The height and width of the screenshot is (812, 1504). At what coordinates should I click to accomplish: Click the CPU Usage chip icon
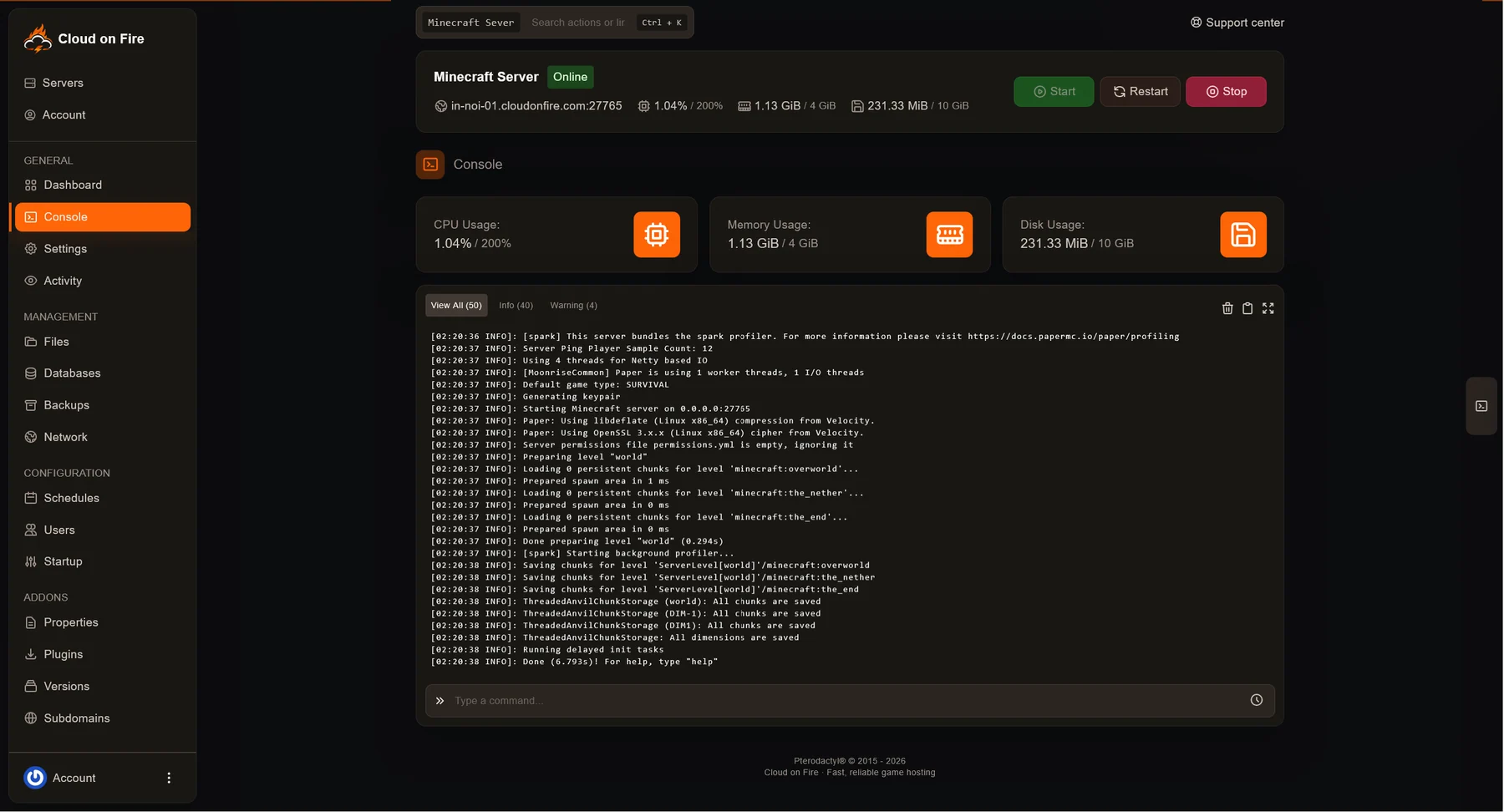pos(657,235)
